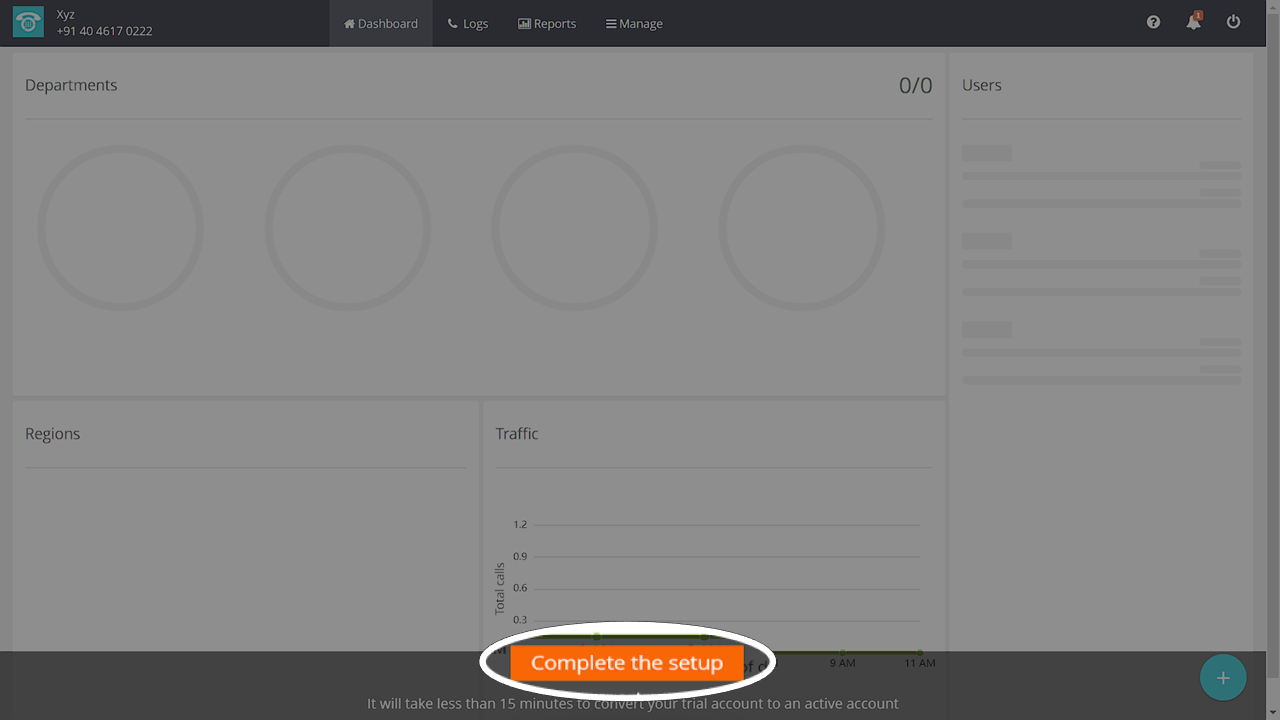Go to the Reports tab
The width and height of the screenshot is (1280, 720).
point(547,23)
